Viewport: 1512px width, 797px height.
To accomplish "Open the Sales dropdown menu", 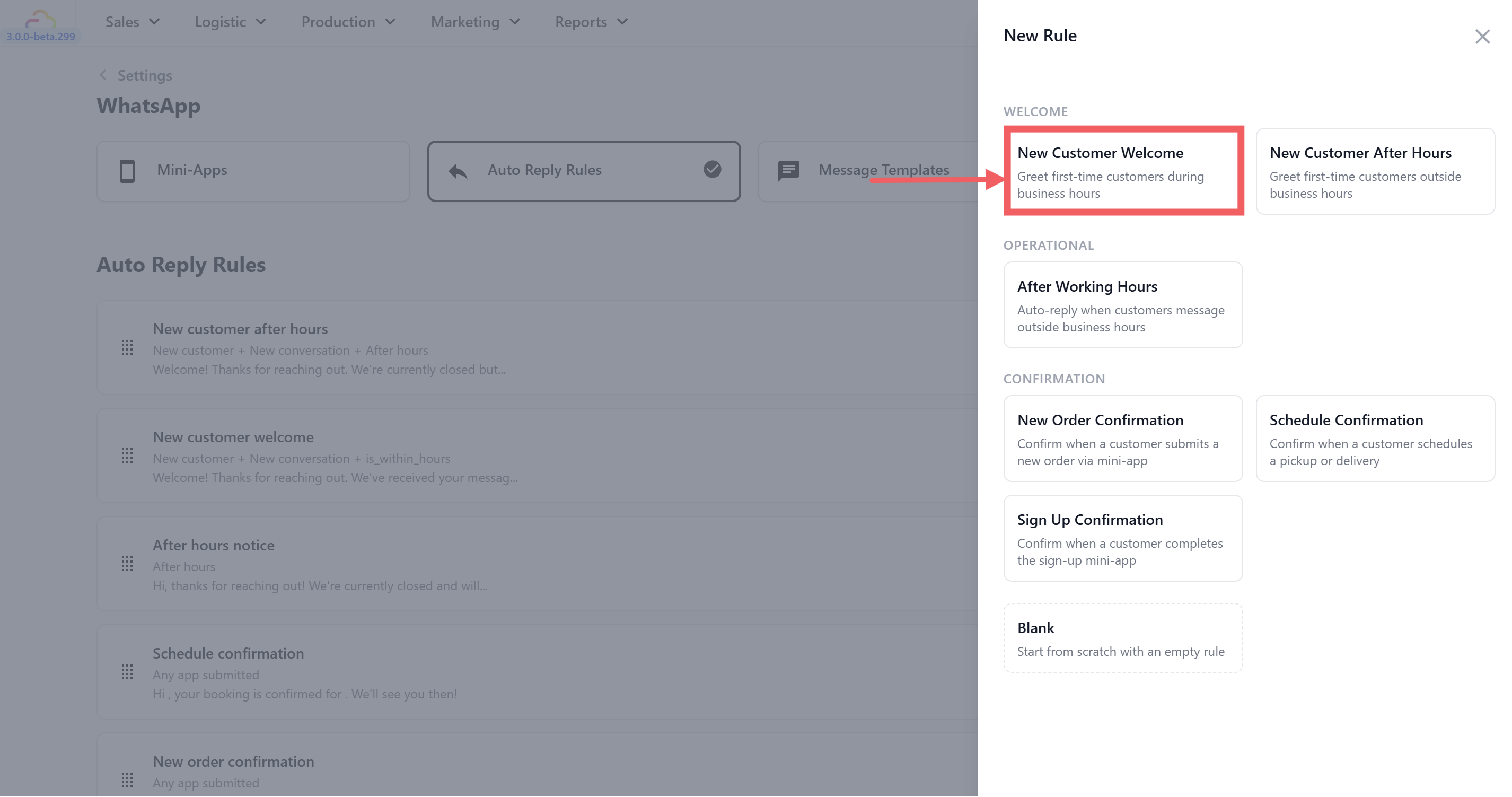I will pyautogui.click(x=132, y=22).
